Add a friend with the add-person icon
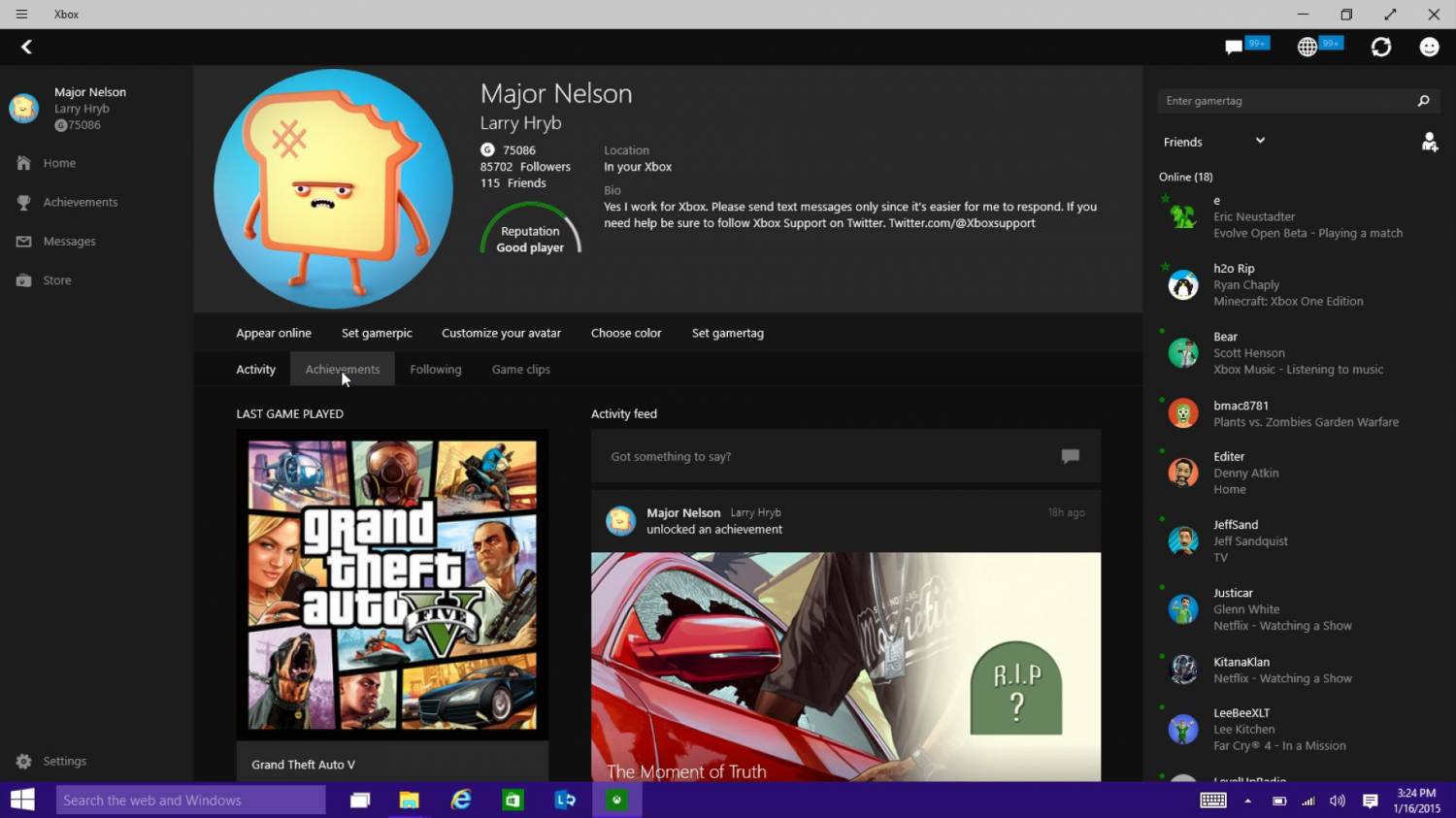This screenshot has width=1456, height=818. 1429,142
